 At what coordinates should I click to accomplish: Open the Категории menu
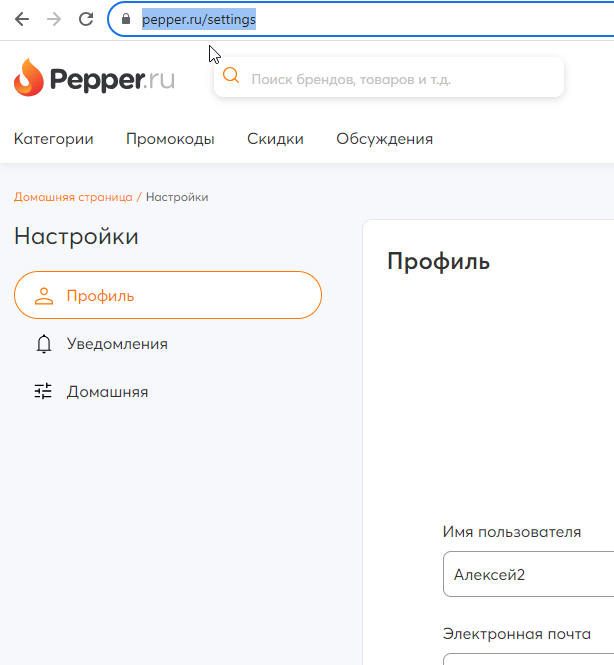click(x=53, y=139)
